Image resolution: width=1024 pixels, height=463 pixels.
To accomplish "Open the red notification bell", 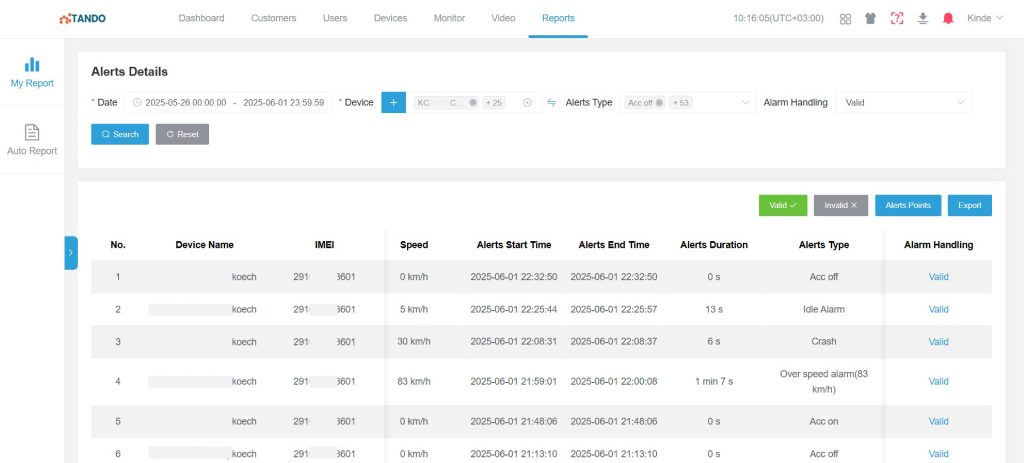I will coord(948,18).
